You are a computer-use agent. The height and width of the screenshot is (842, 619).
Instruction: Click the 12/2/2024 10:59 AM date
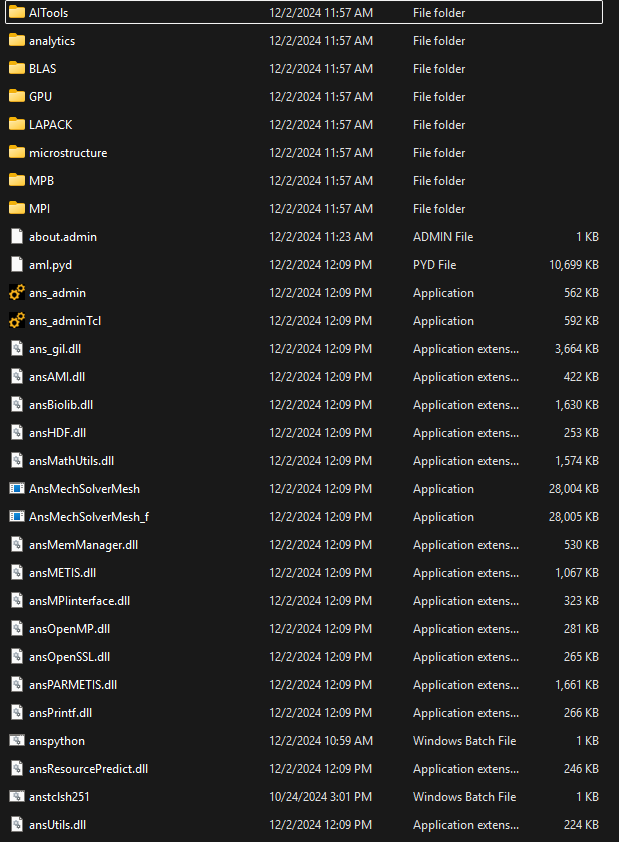(321, 741)
